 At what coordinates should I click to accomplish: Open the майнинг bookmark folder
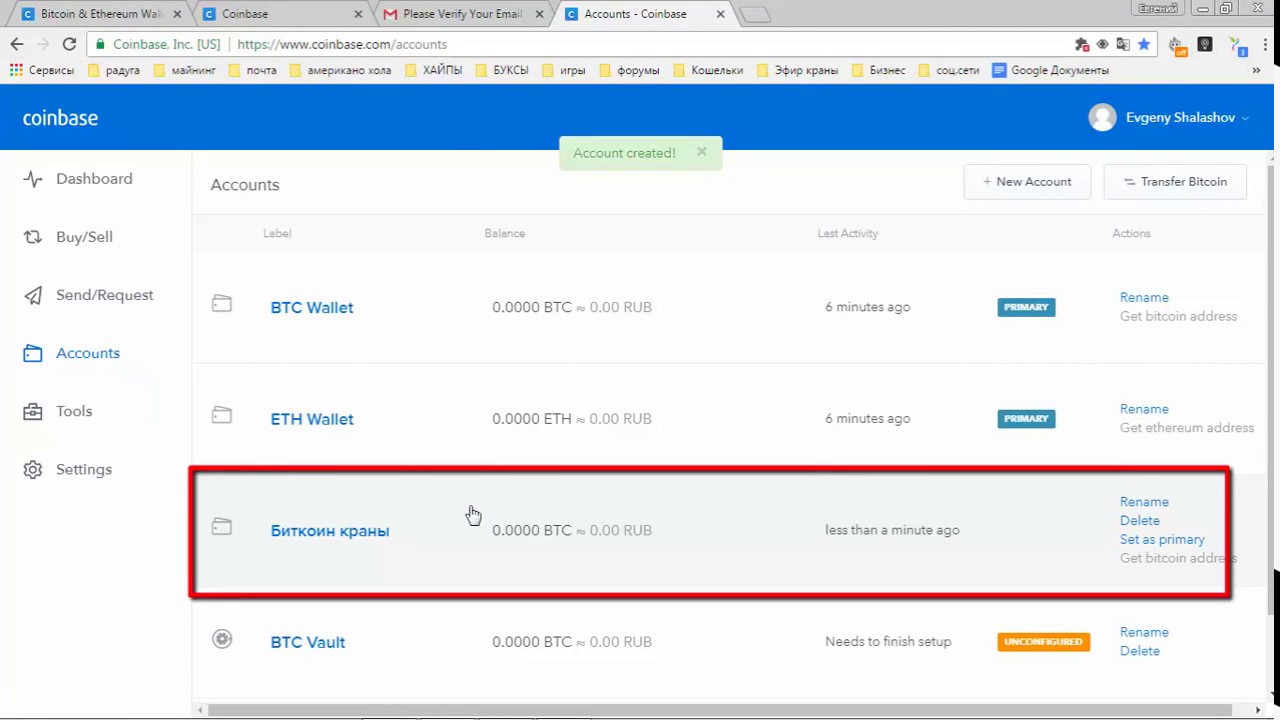pos(184,70)
